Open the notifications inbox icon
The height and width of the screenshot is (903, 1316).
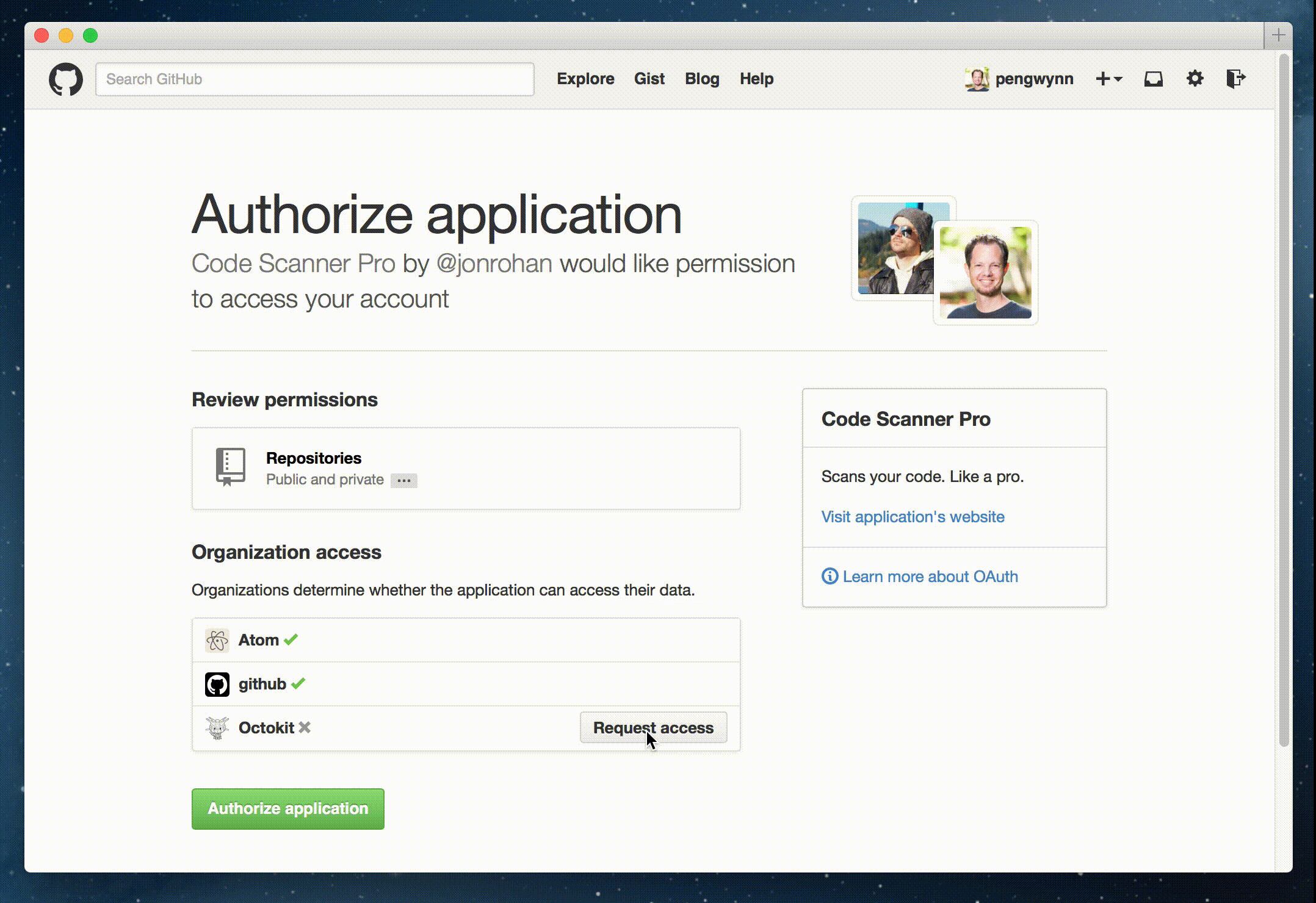click(1153, 79)
